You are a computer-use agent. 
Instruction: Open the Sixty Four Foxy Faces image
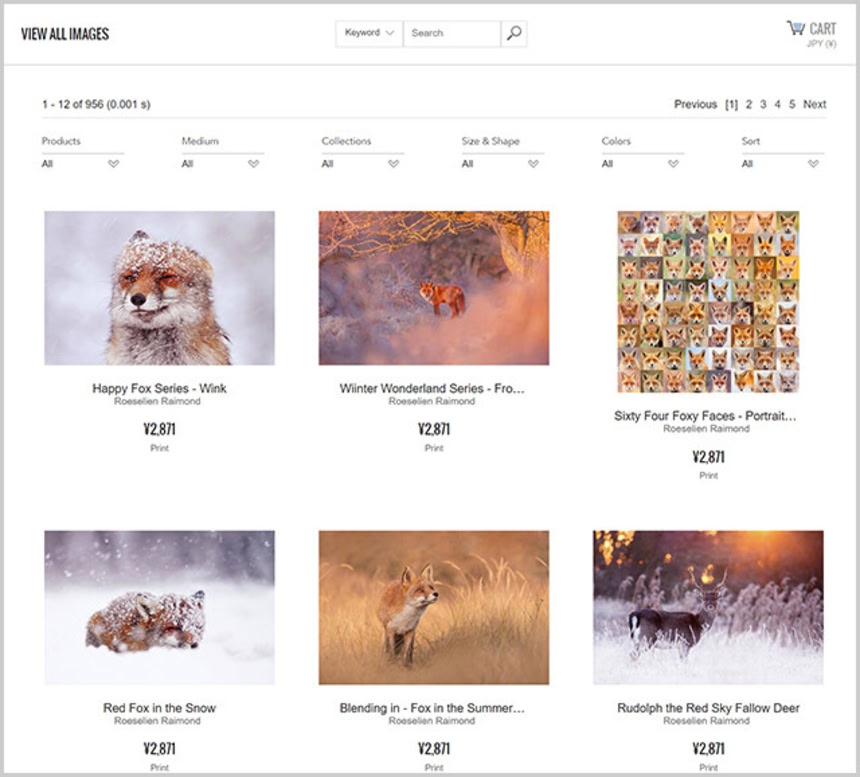(x=708, y=301)
